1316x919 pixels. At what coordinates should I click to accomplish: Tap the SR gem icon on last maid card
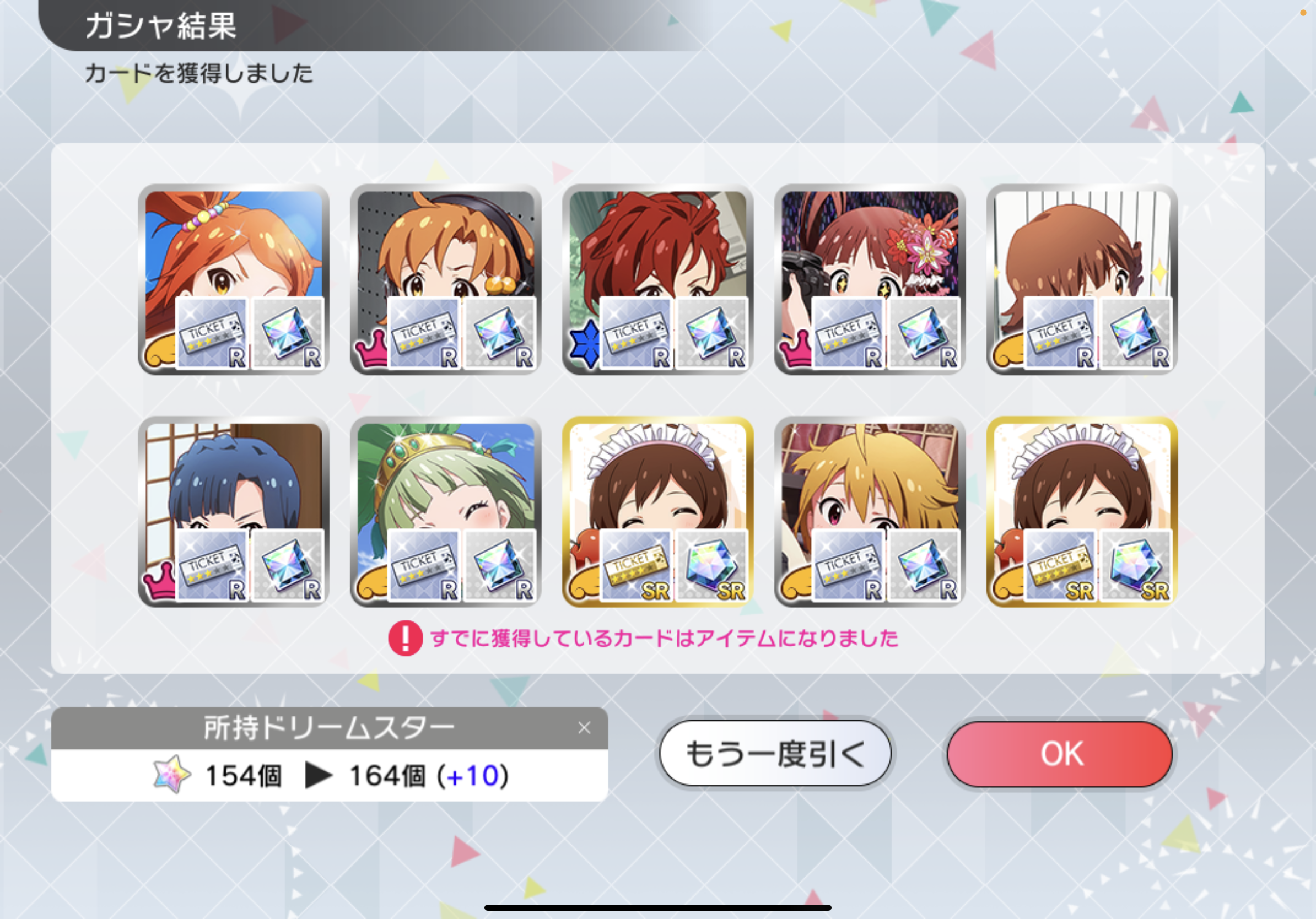point(1135,565)
